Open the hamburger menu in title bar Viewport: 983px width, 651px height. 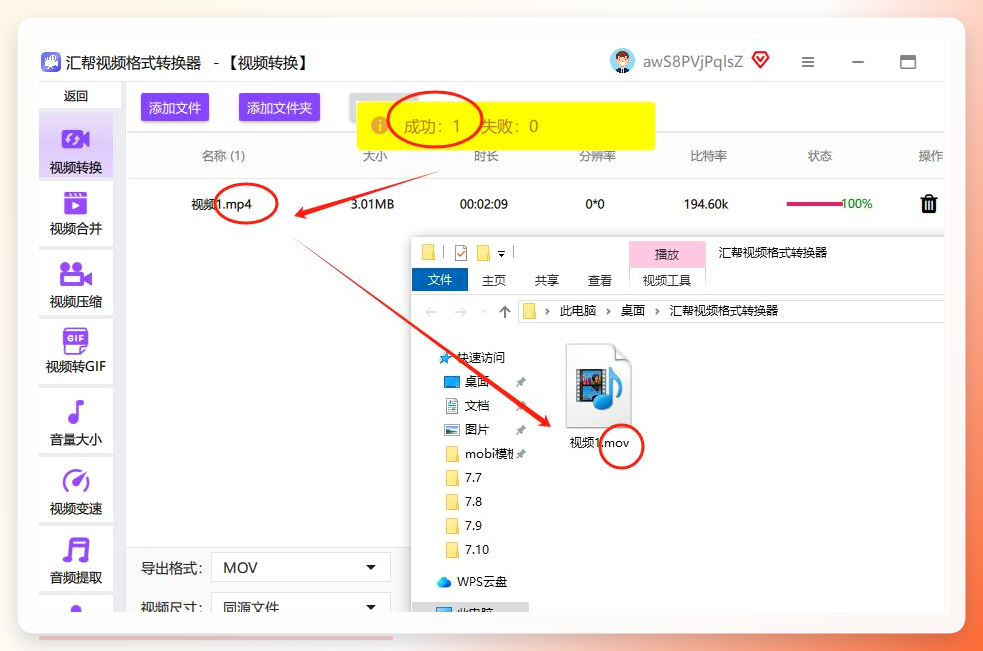[x=808, y=61]
